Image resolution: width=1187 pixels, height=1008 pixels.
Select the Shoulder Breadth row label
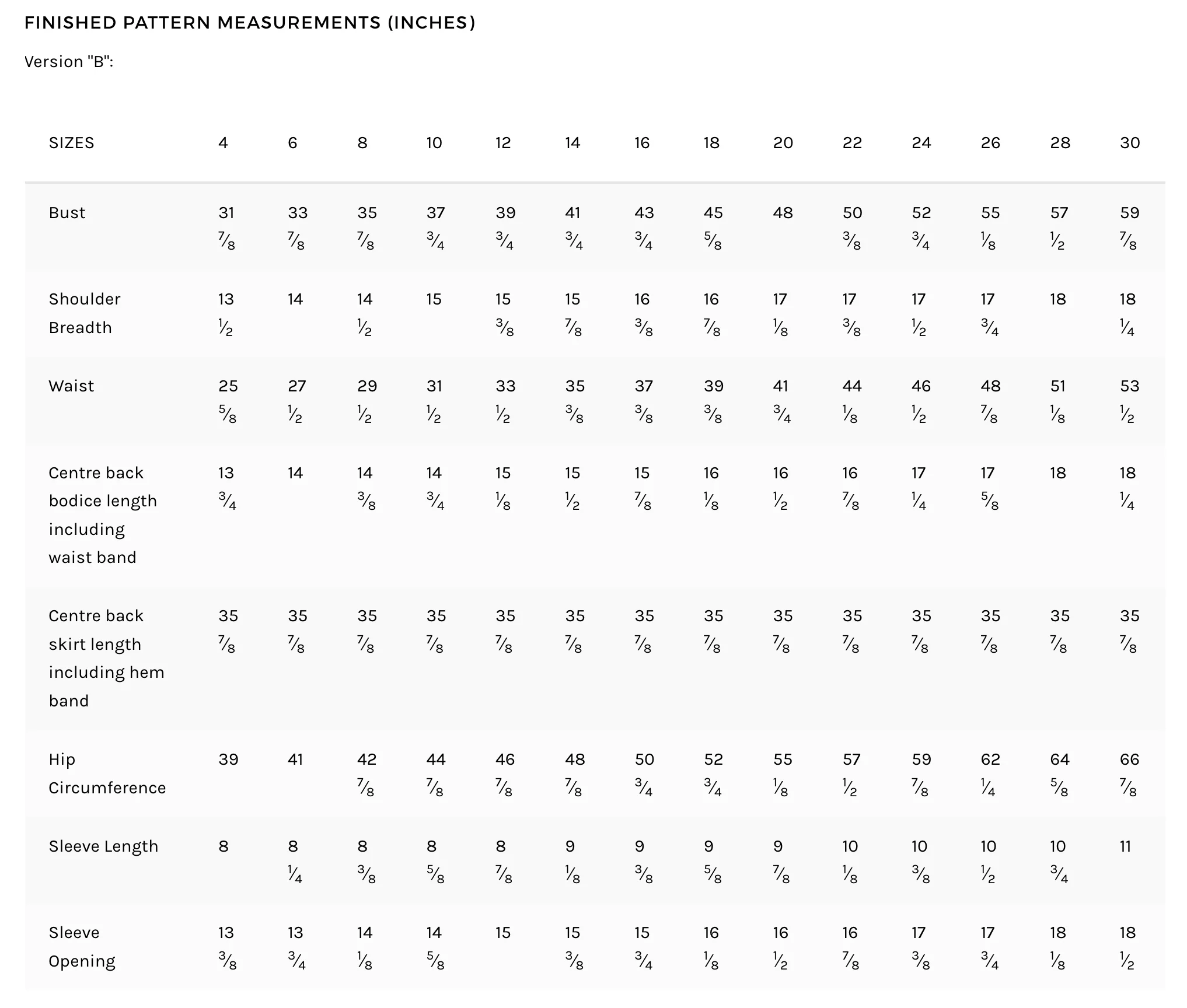[x=85, y=313]
